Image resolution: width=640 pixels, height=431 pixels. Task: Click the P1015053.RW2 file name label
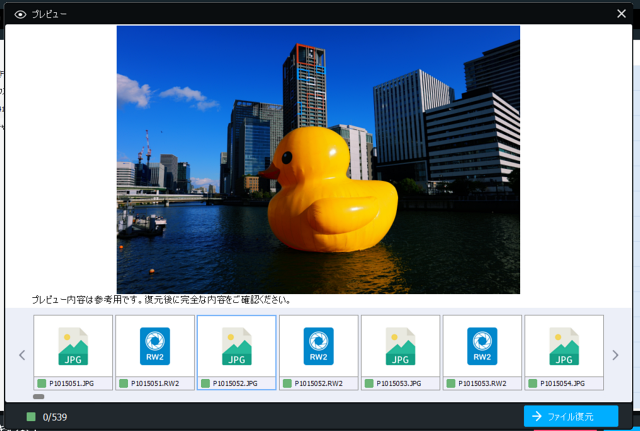pos(482,383)
